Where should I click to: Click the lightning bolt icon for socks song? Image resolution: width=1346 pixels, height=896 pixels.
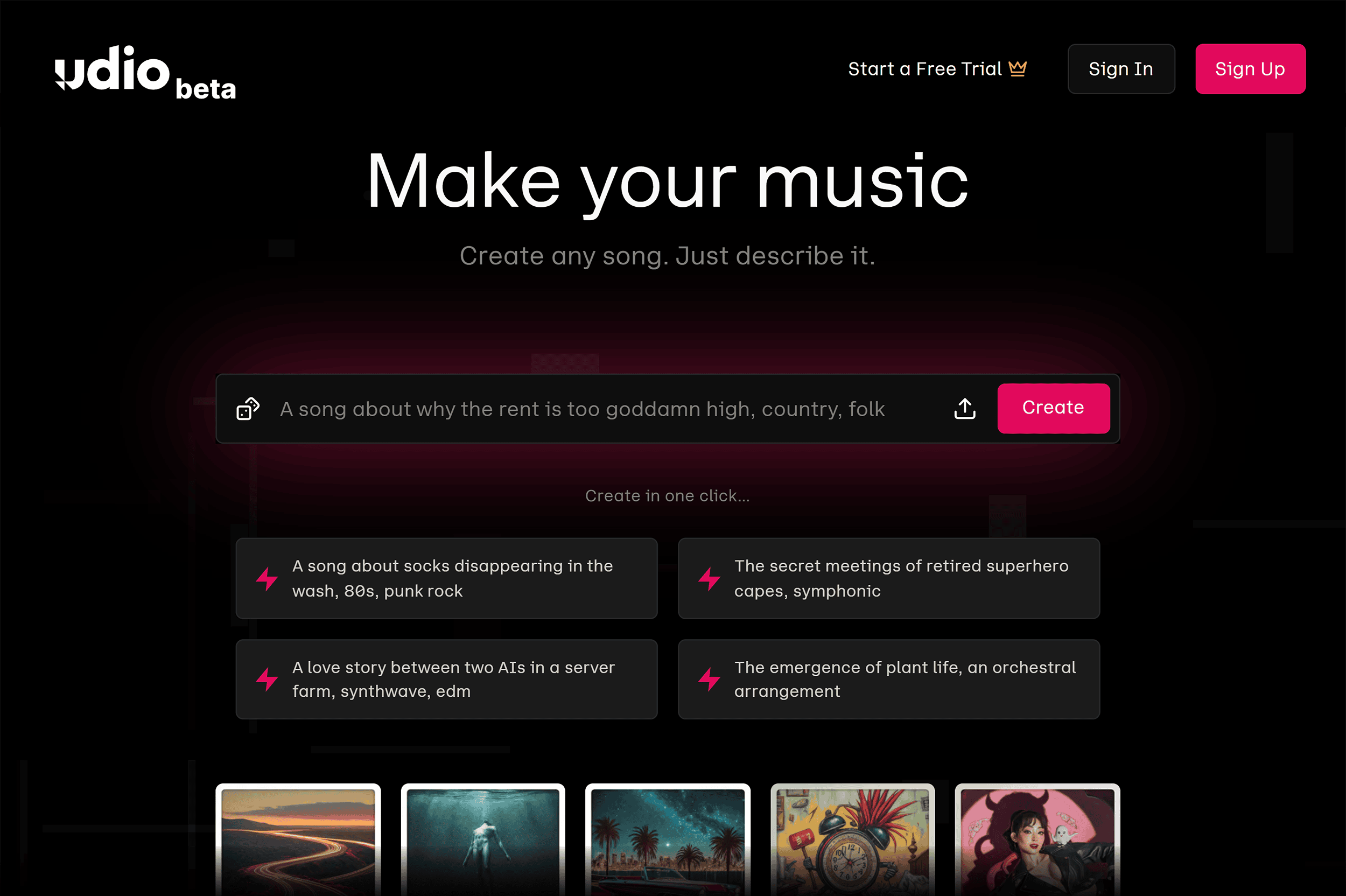(269, 578)
